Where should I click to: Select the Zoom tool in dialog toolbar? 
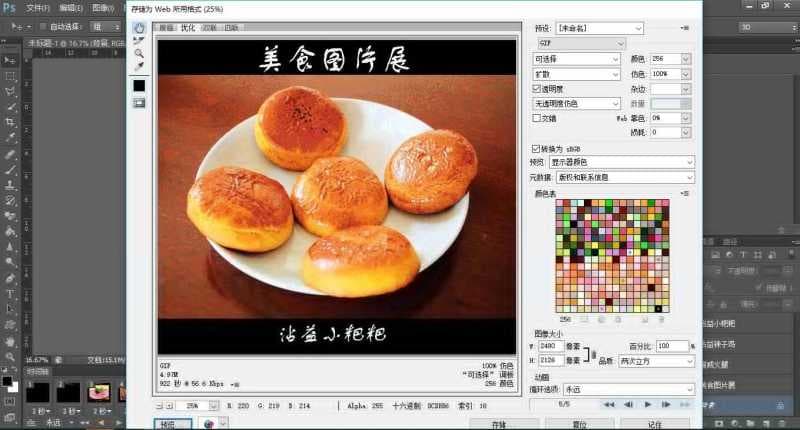139,53
